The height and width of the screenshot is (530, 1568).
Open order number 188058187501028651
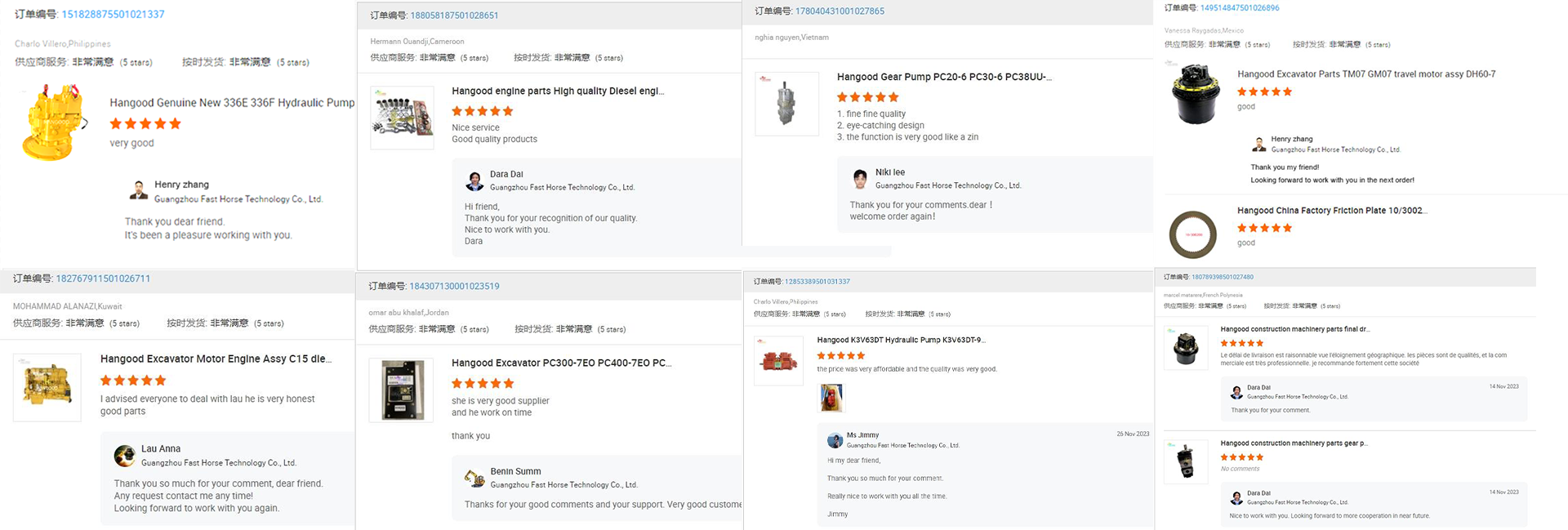454,16
